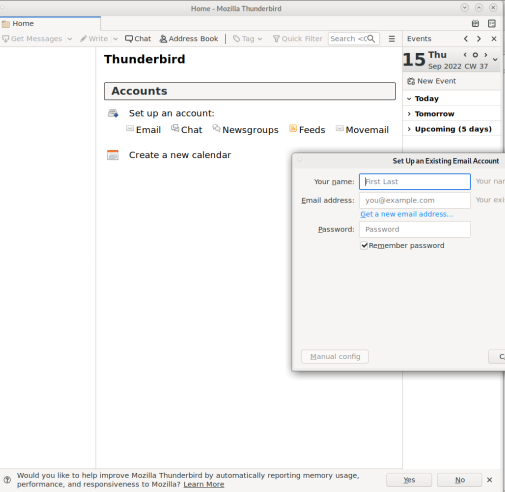Focus the Search input field

[353, 39]
